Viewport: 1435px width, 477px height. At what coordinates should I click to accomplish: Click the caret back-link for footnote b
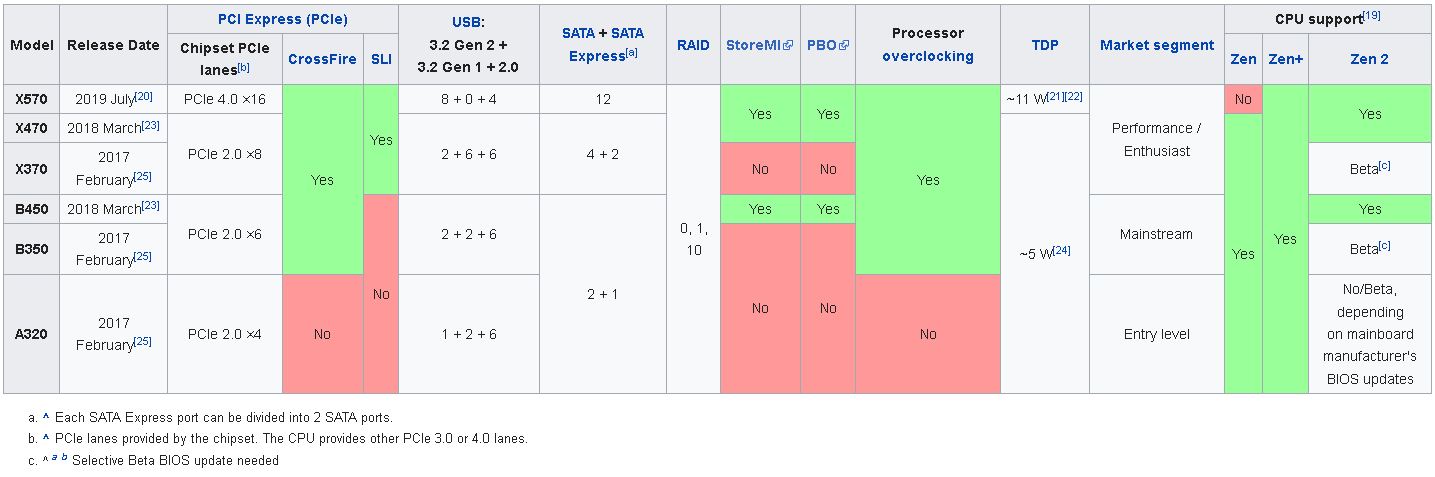pos(46,438)
